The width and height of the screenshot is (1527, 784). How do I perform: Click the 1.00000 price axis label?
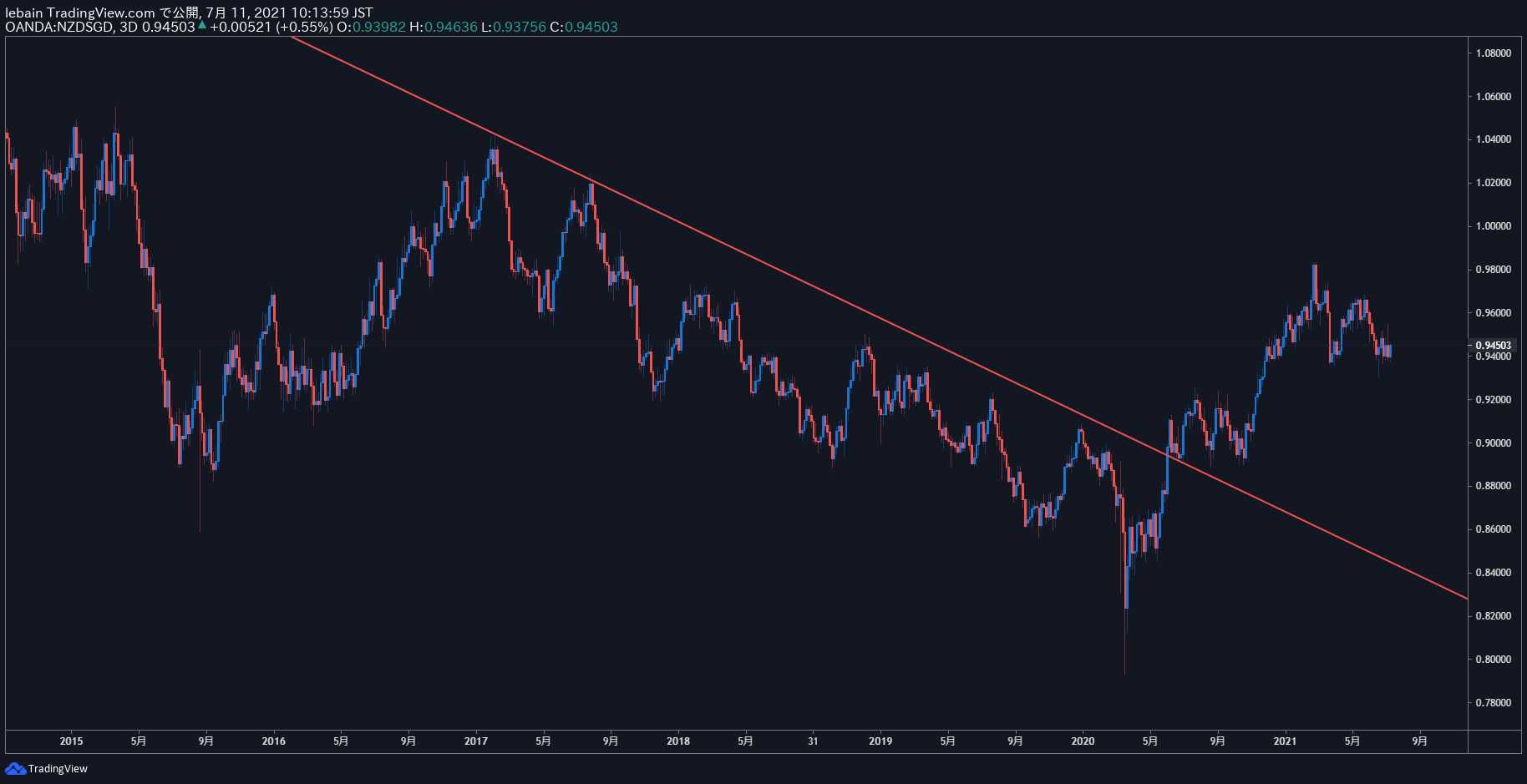pos(1494,226)
